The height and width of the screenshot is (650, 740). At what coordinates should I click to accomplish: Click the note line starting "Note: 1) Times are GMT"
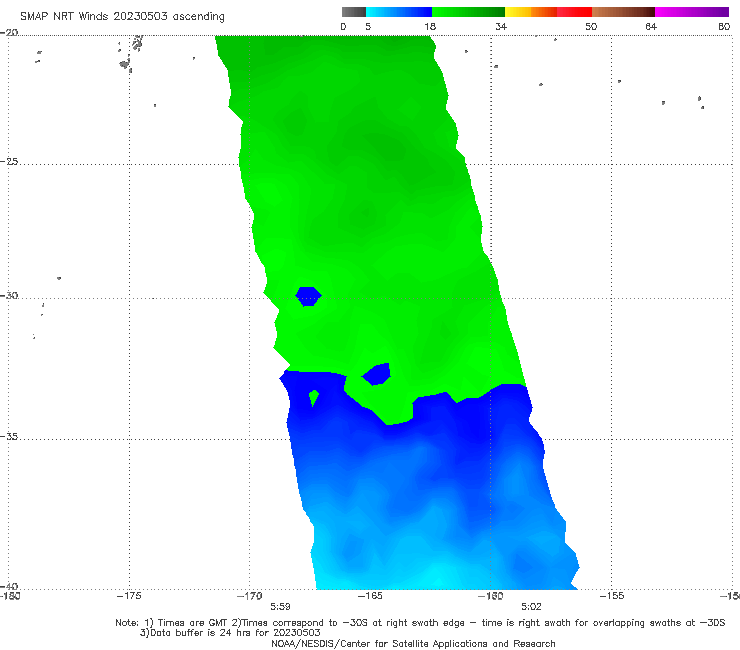coord(420,623)
